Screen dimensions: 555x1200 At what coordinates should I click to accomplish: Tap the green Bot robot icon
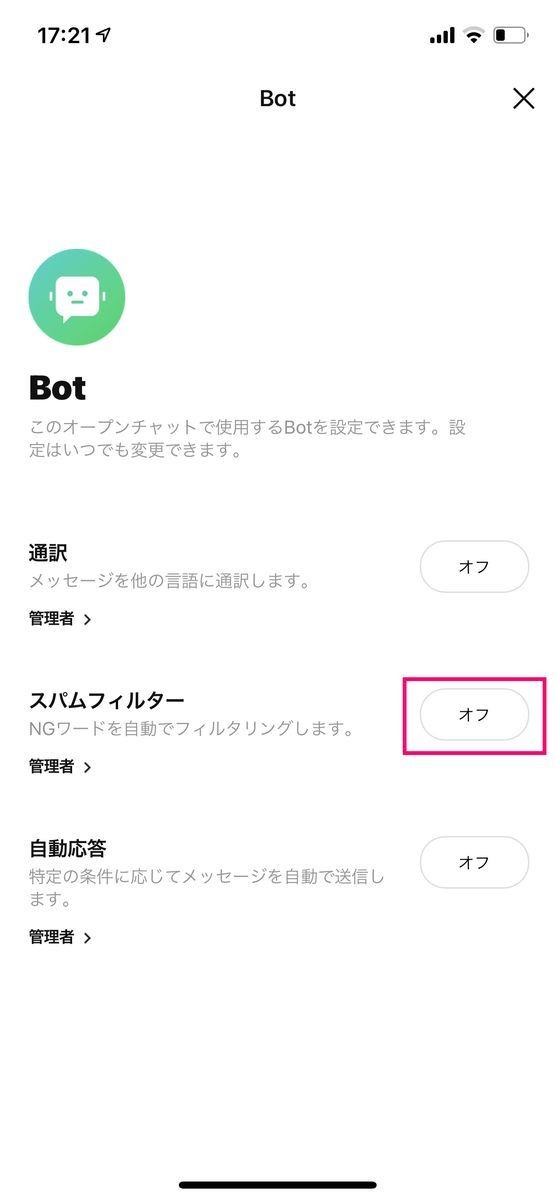click(77, 298)
